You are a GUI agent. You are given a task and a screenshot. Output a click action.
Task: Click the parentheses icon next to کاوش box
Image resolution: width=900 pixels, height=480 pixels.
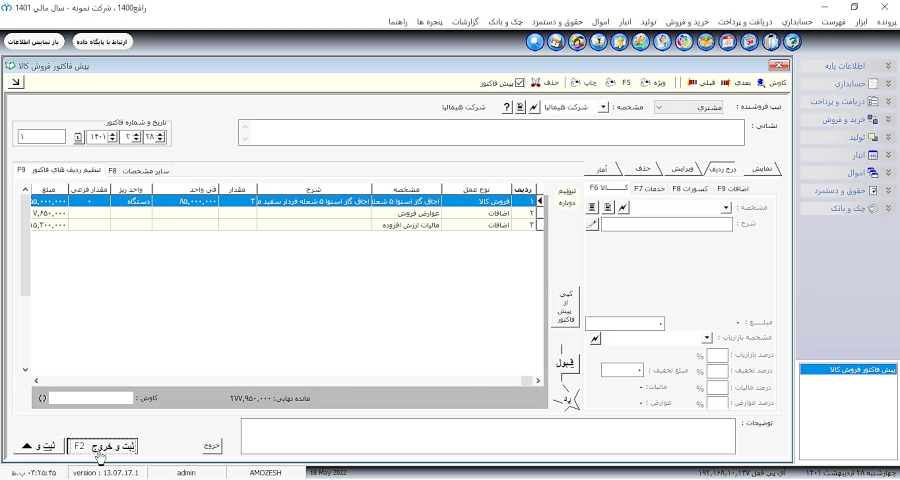coord(42,398)
